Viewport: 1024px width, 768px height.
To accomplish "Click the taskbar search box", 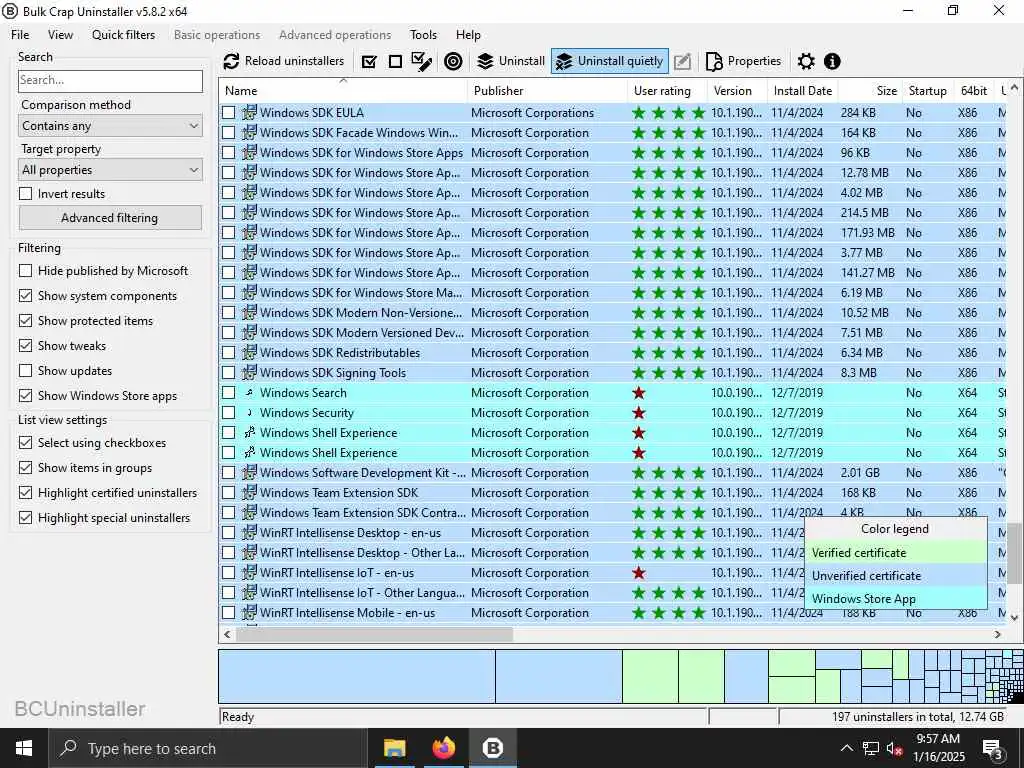I will click(x=208, y=748).
